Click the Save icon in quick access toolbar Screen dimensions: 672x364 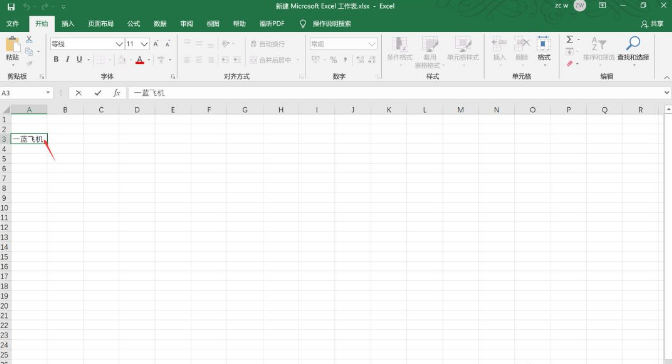(x=11, y=6)
